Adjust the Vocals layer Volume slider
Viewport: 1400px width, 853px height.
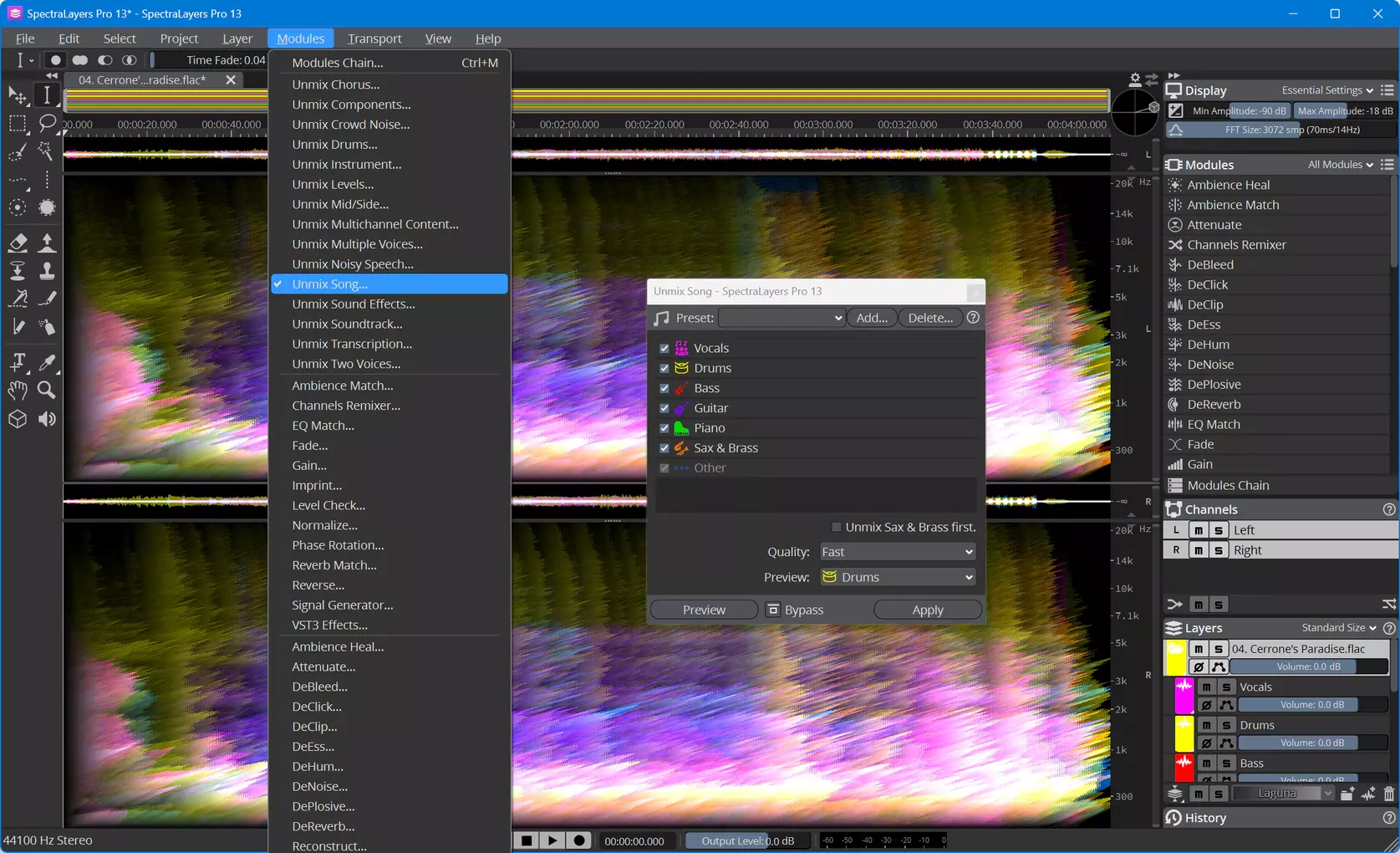(1312, 705)
